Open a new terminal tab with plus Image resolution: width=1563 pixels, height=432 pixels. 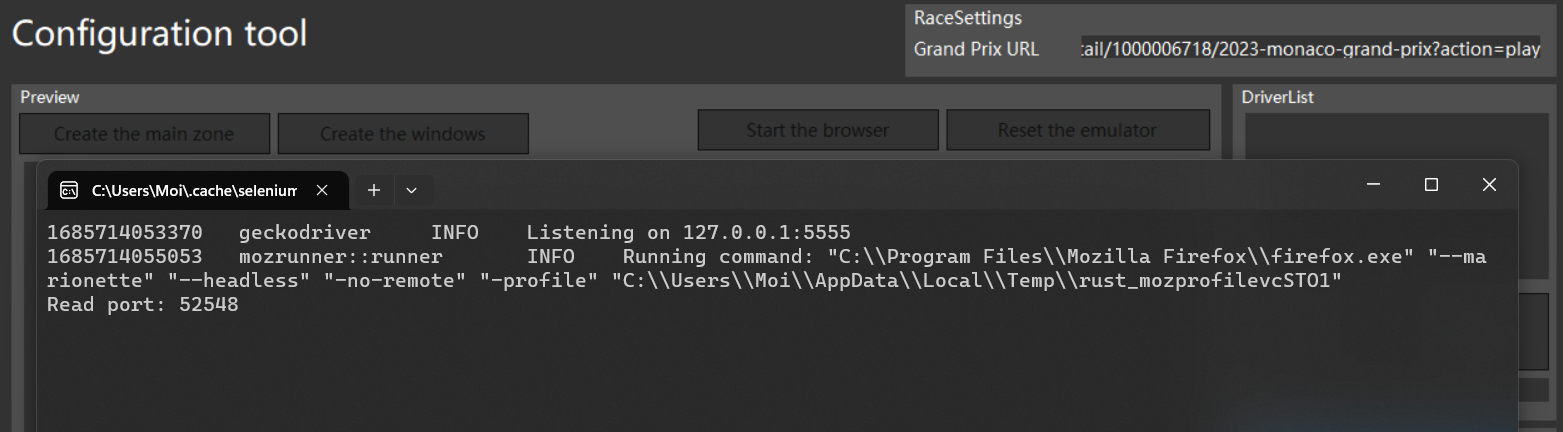tap(373, 190)
